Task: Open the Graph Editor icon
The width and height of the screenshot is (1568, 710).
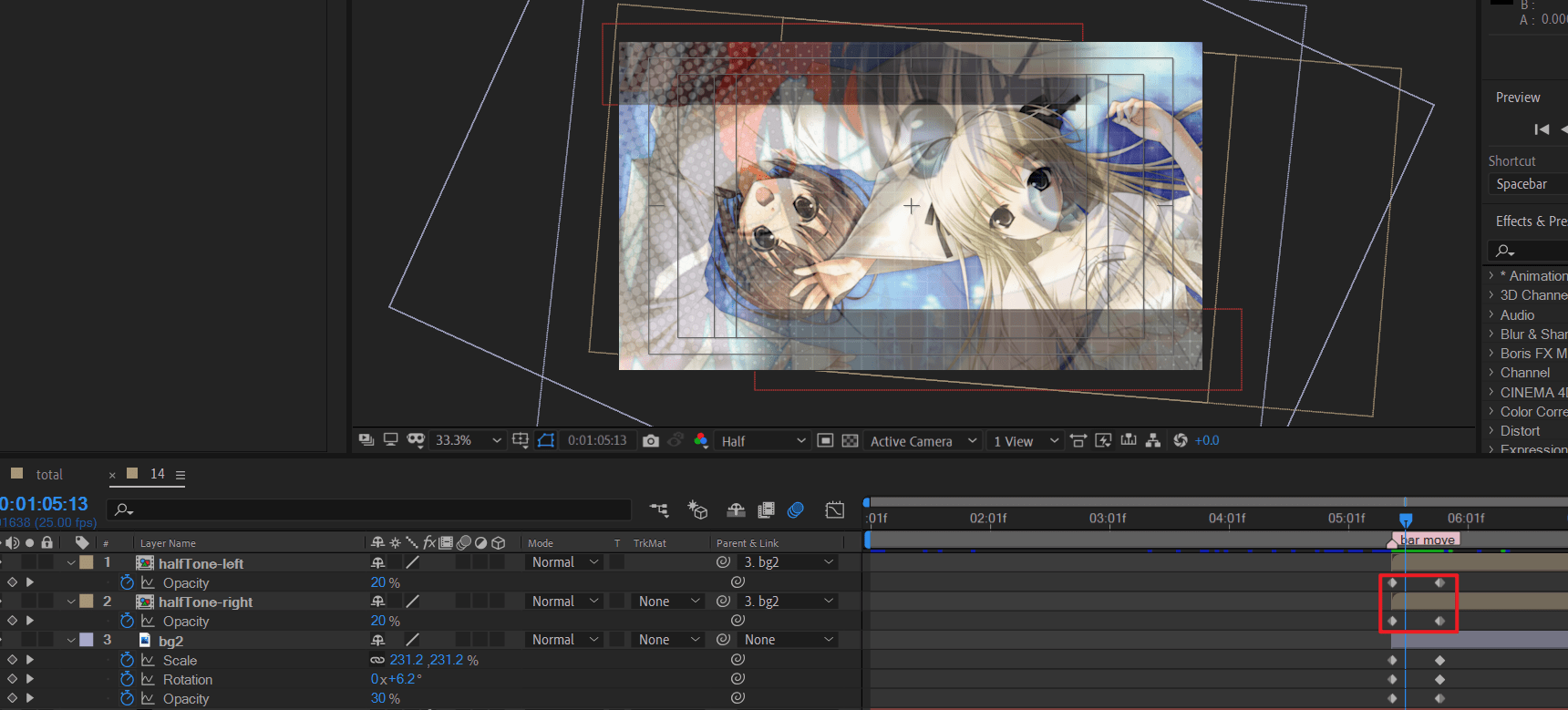Action: tap(835, 510)
